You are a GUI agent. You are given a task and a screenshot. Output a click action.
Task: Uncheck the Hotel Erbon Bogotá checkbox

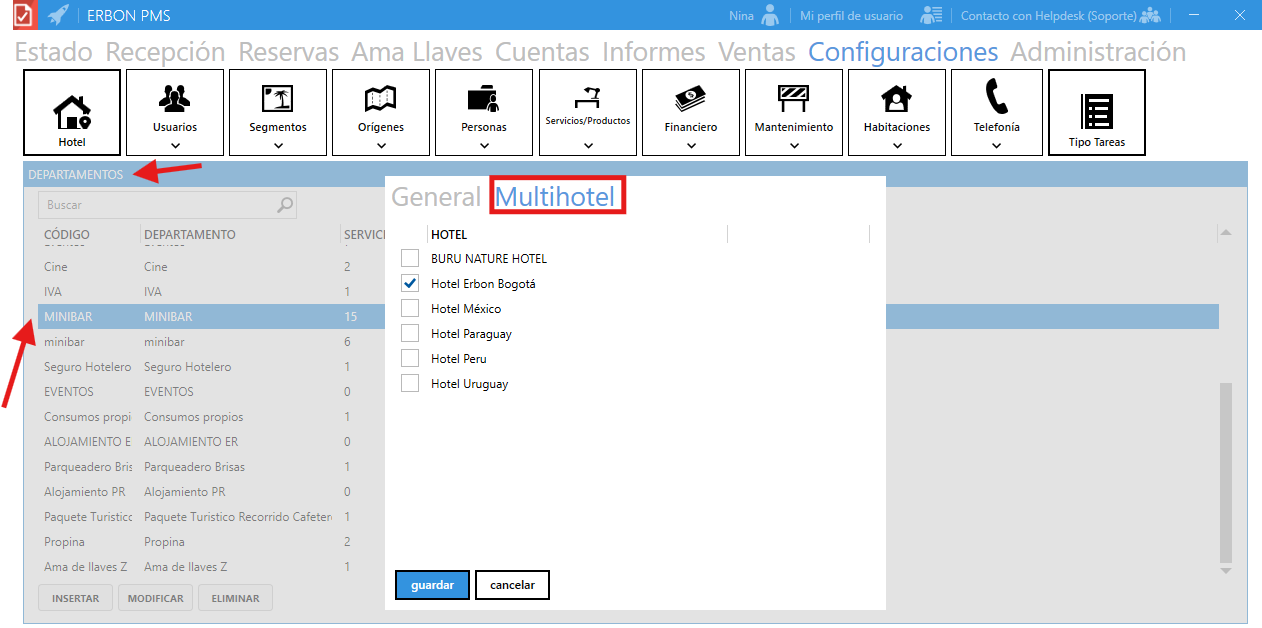pyautogui.click(x=410, y=283)
